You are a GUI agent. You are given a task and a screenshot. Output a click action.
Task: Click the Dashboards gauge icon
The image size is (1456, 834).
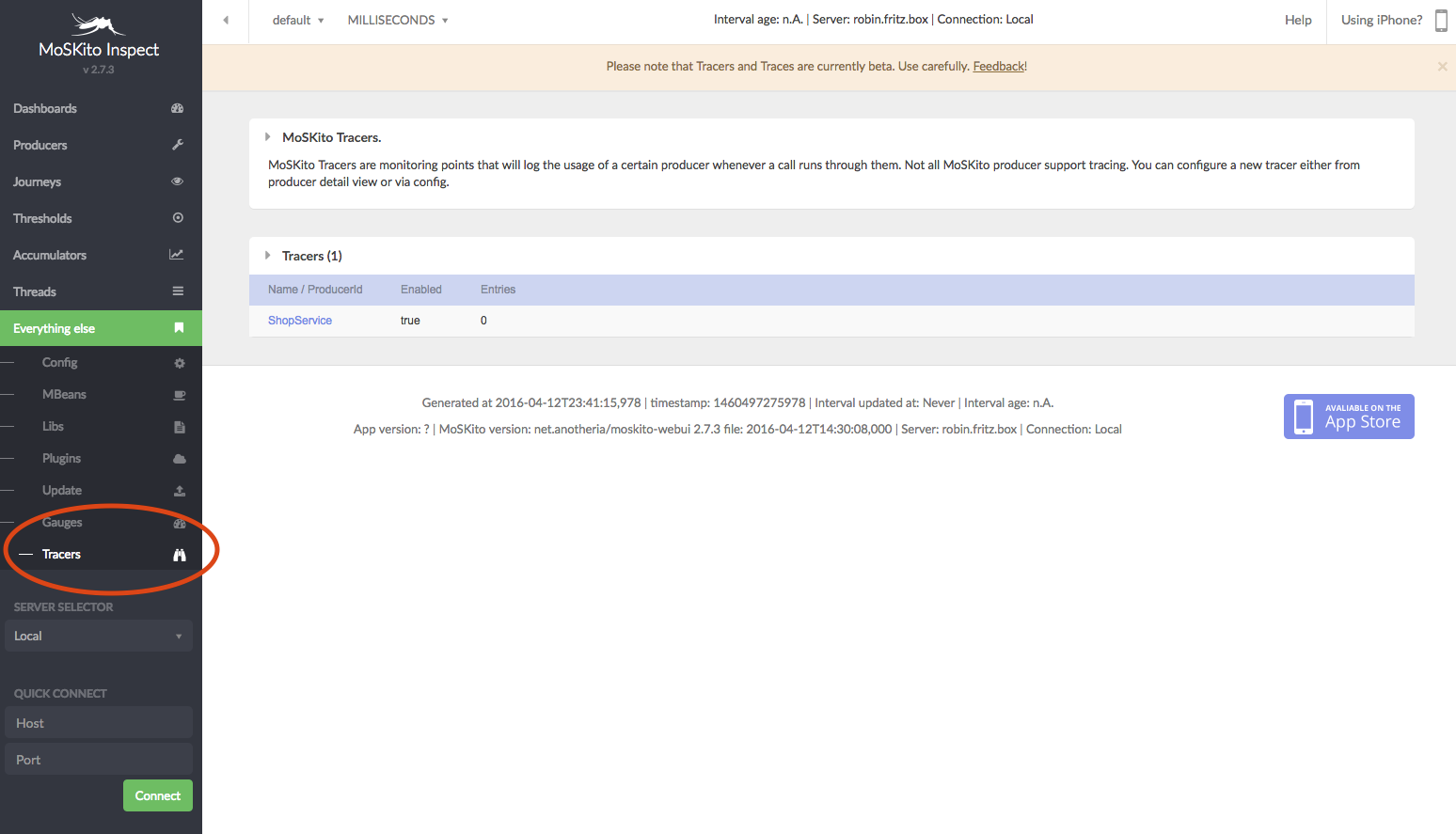(x=177, y=108)
